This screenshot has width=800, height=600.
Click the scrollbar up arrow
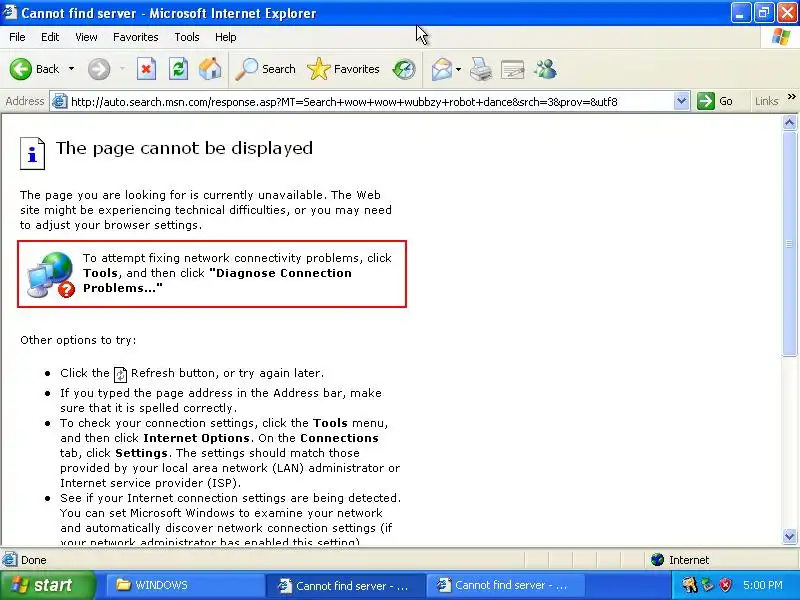[x=789, y=122]
